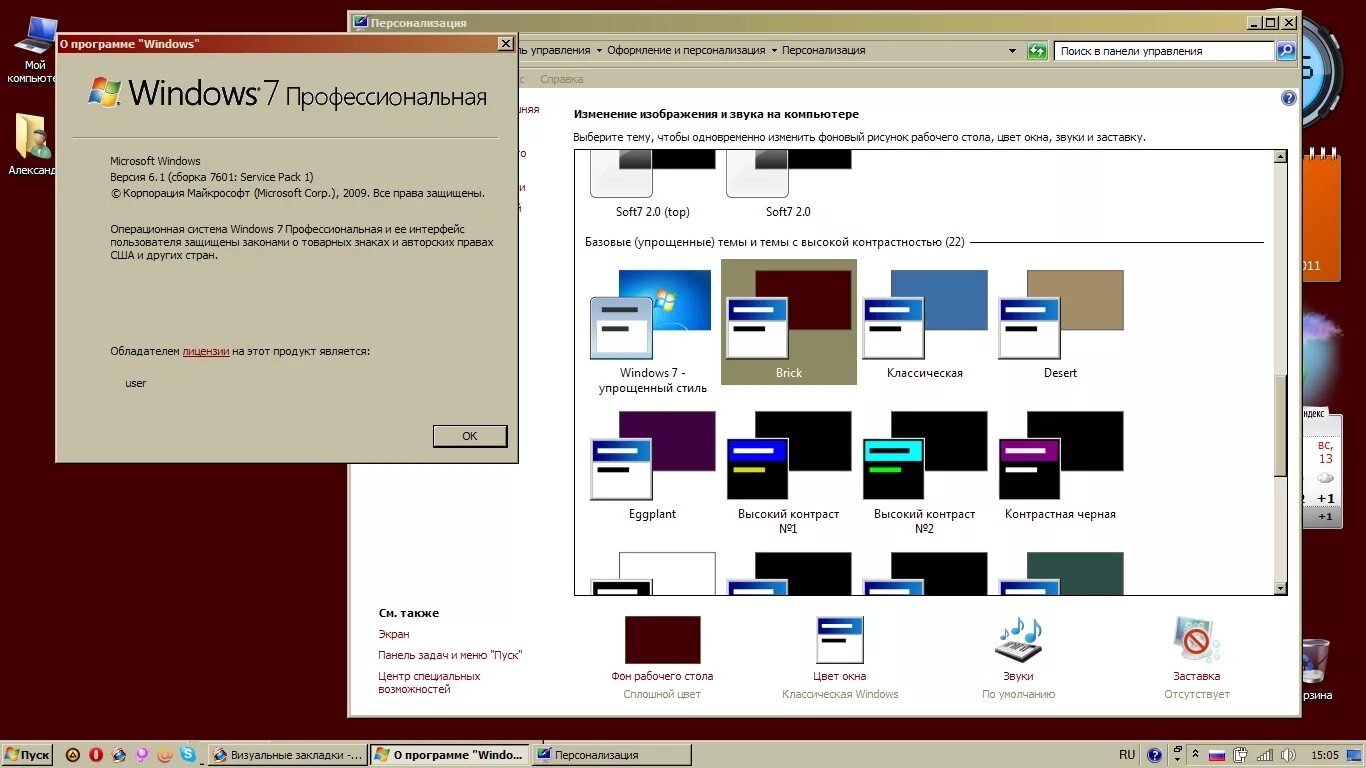
Task: Click theme list scrollbar up arrow
Action: (x=1280, y=157)
